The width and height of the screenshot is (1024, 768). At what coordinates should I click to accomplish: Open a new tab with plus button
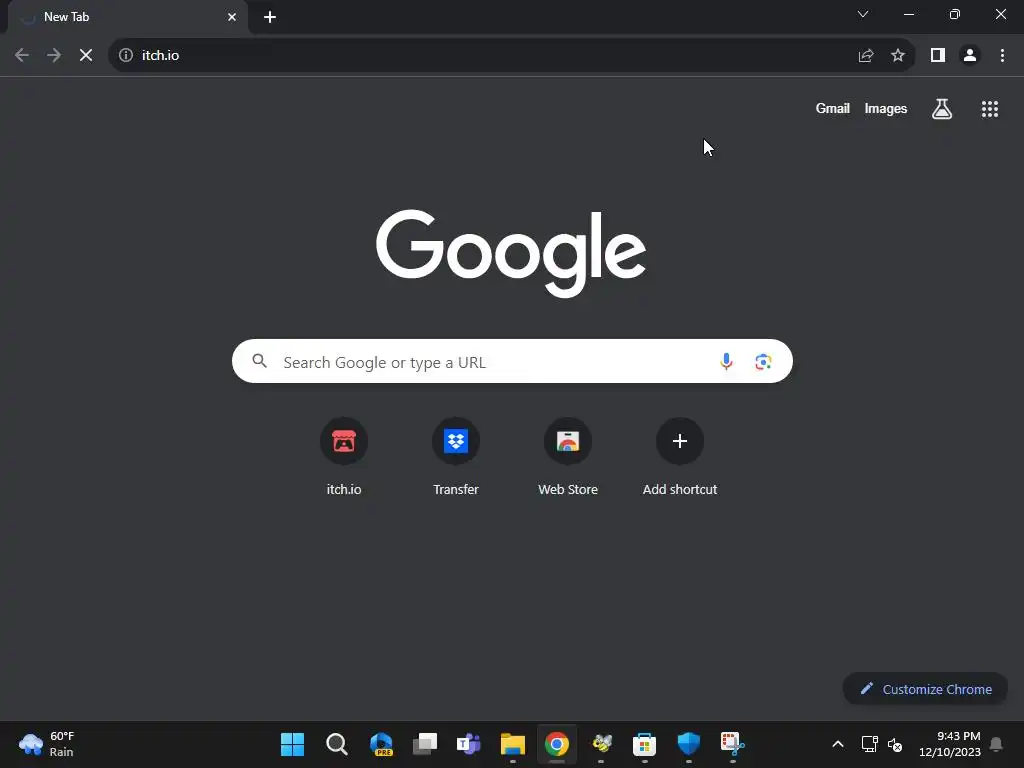click(270, 17)
